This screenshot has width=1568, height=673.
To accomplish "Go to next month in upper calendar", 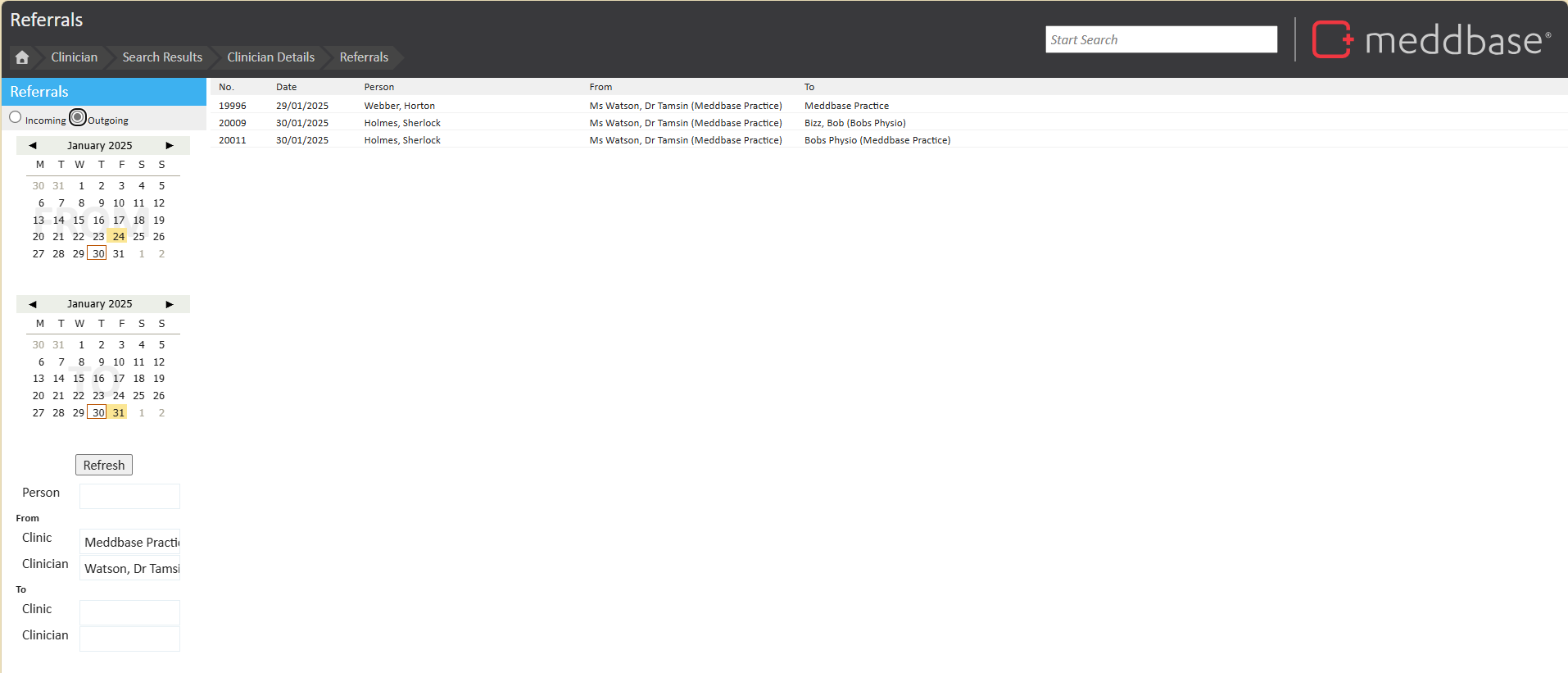I will [170, 145].
